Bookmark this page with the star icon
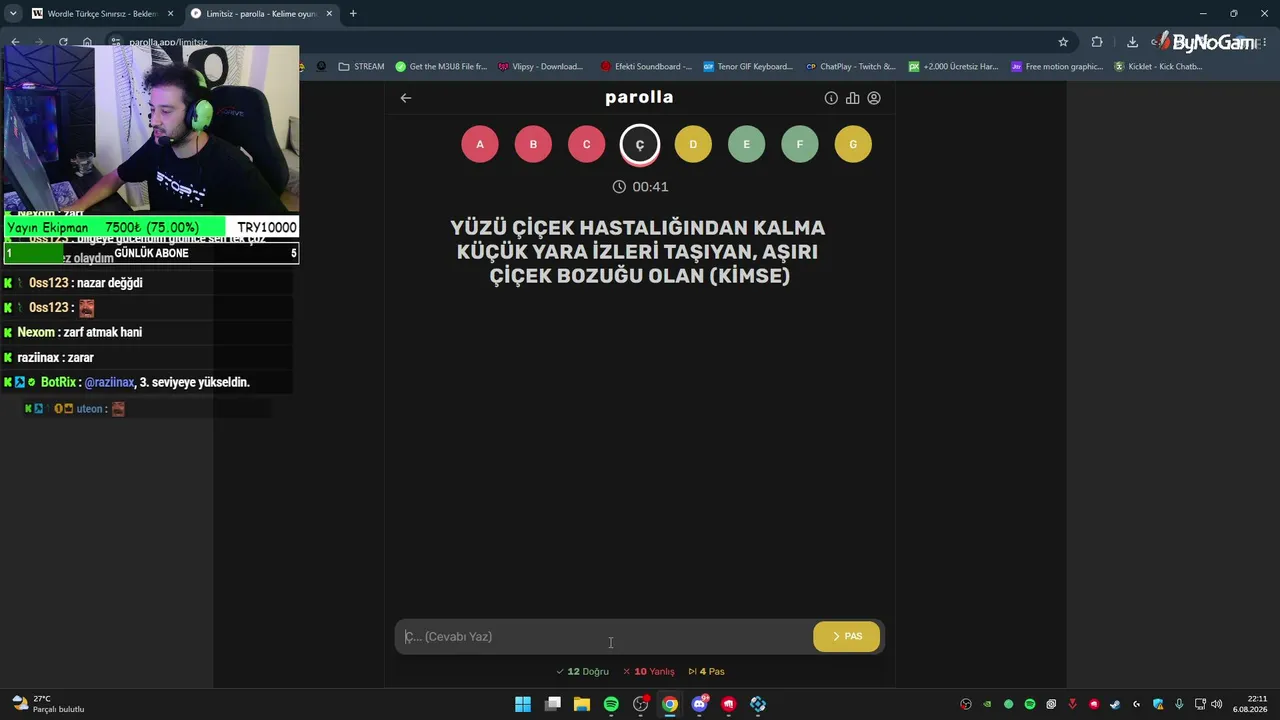 coord(1063,42)
